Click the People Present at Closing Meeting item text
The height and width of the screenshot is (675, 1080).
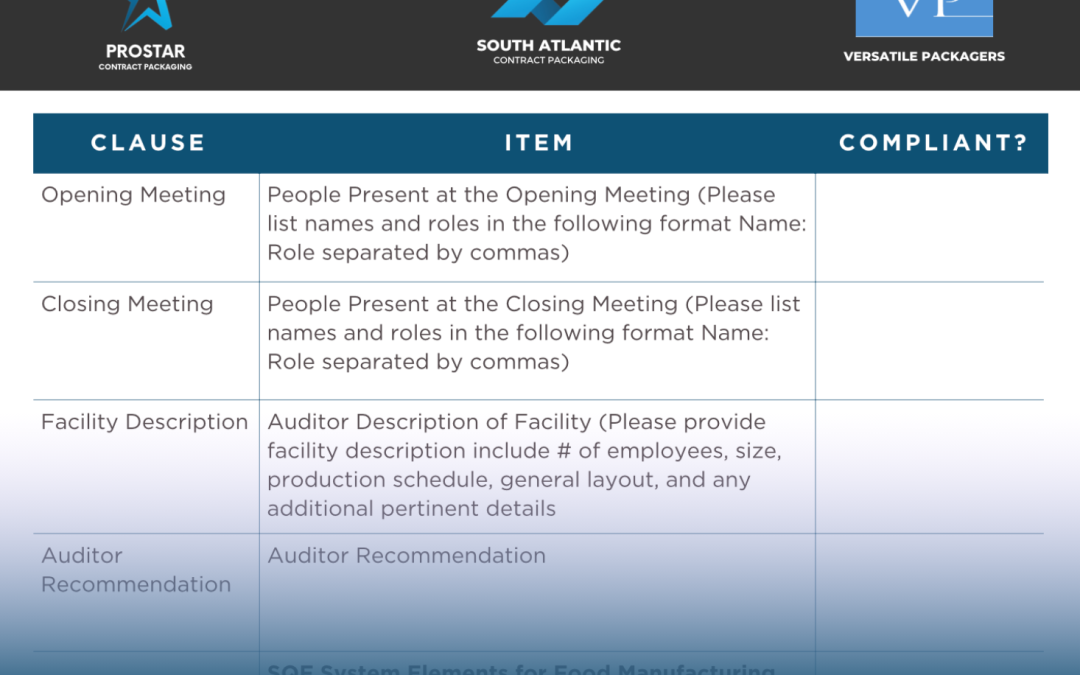tap(534, 333)
